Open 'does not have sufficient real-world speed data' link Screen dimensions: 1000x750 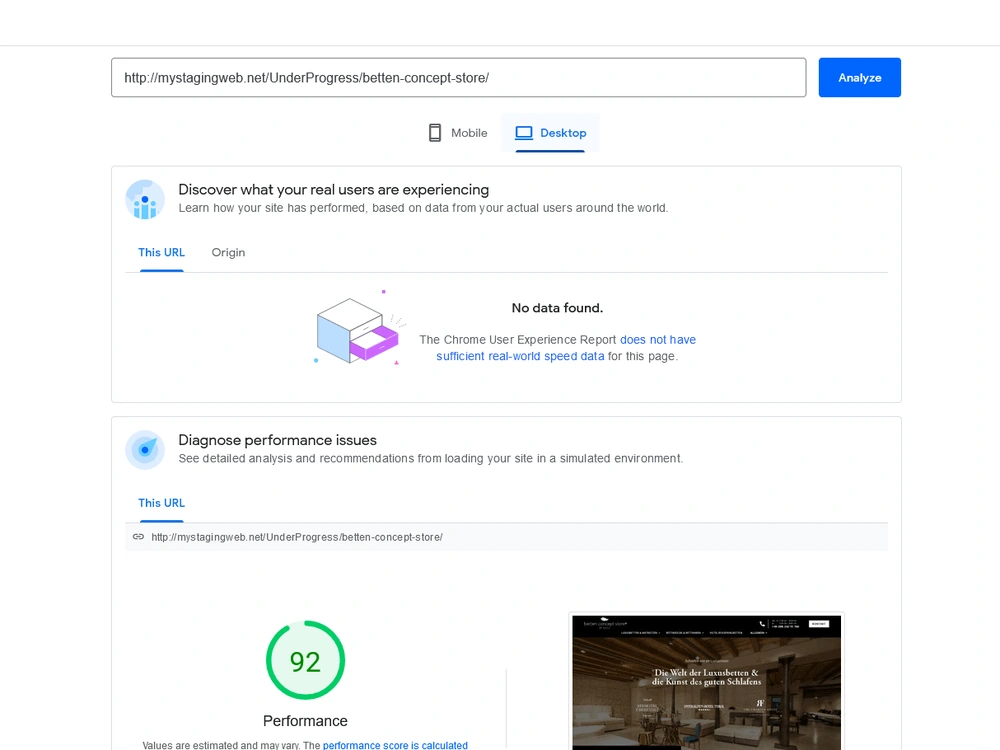565,348
